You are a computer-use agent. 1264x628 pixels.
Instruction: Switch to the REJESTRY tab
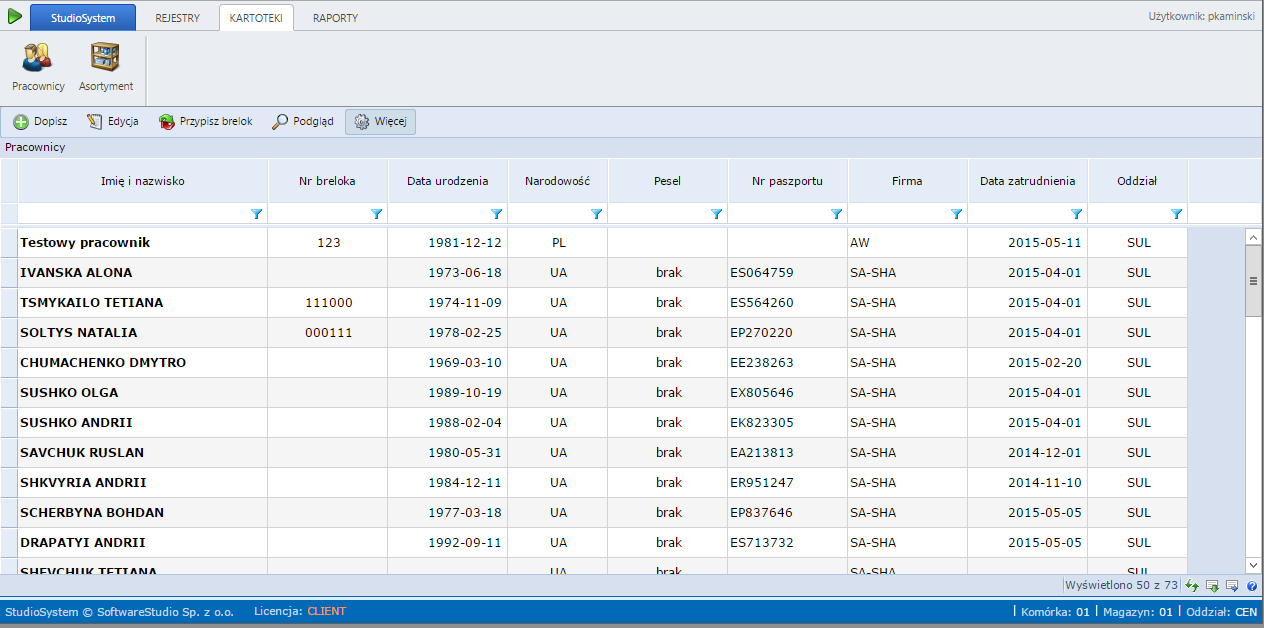point(177,18)
